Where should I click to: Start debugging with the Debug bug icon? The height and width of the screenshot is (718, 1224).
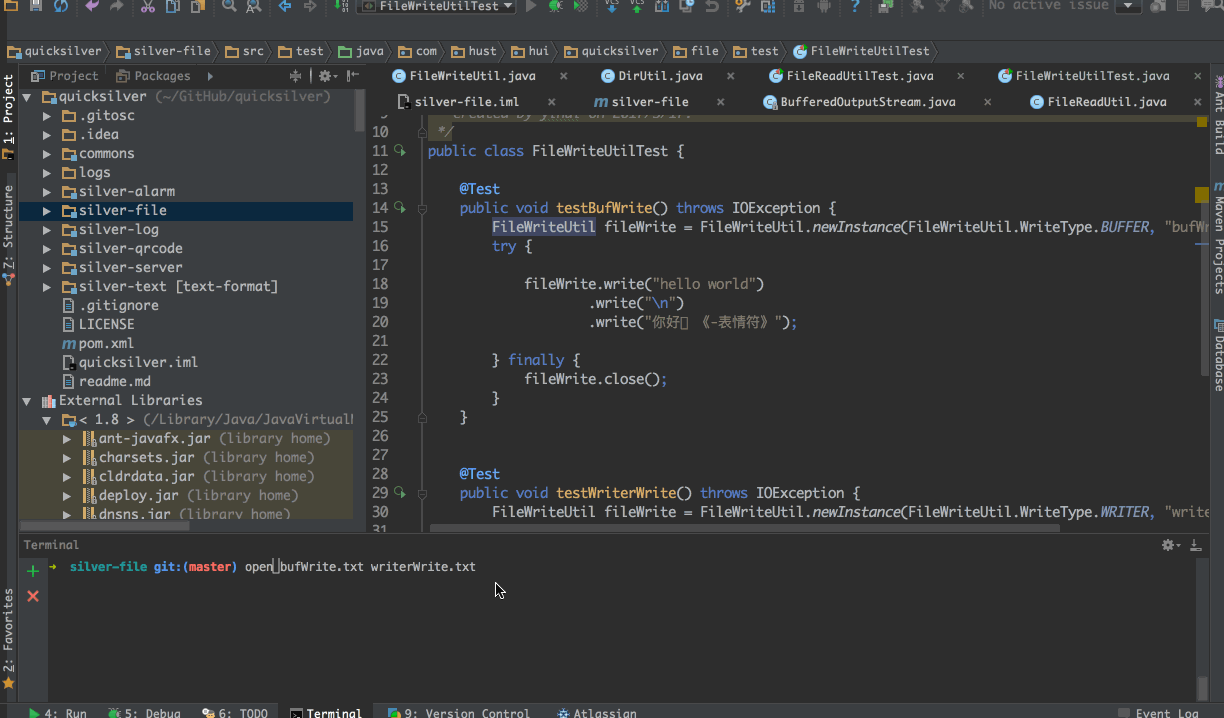tap(555, 6)
